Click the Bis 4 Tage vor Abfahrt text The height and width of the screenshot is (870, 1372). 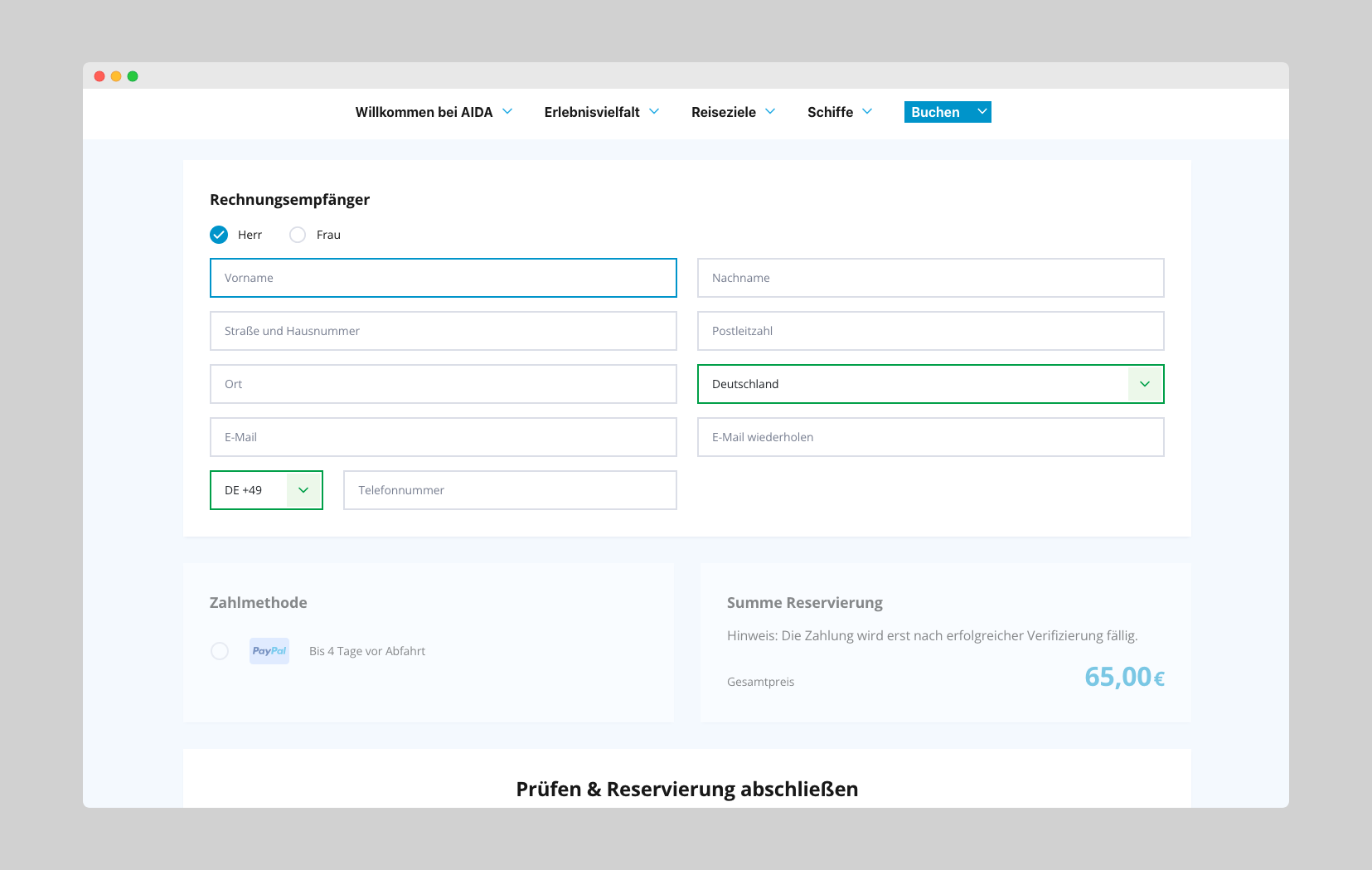click(367, 651)
